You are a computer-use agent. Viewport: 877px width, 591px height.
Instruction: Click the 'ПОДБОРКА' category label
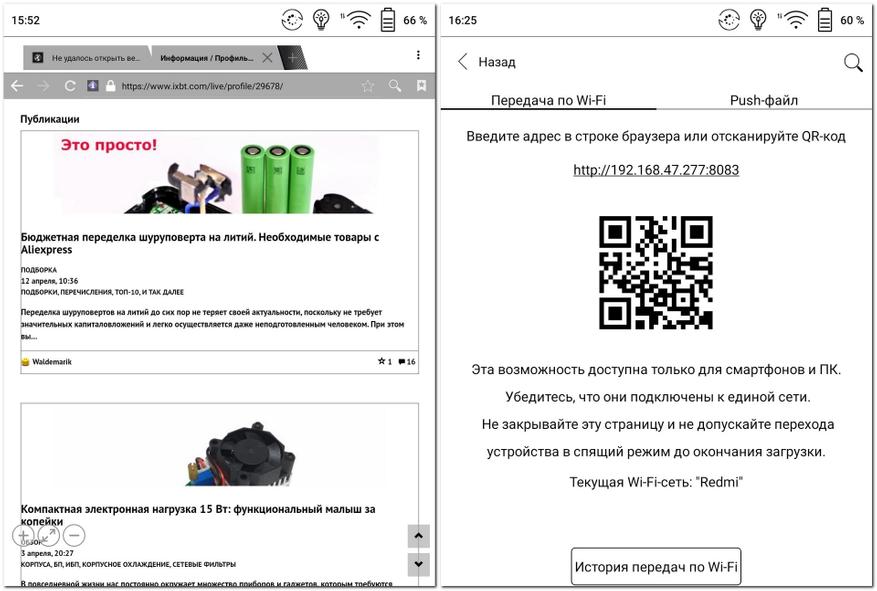pyautogui.click(x=39, y=270)
